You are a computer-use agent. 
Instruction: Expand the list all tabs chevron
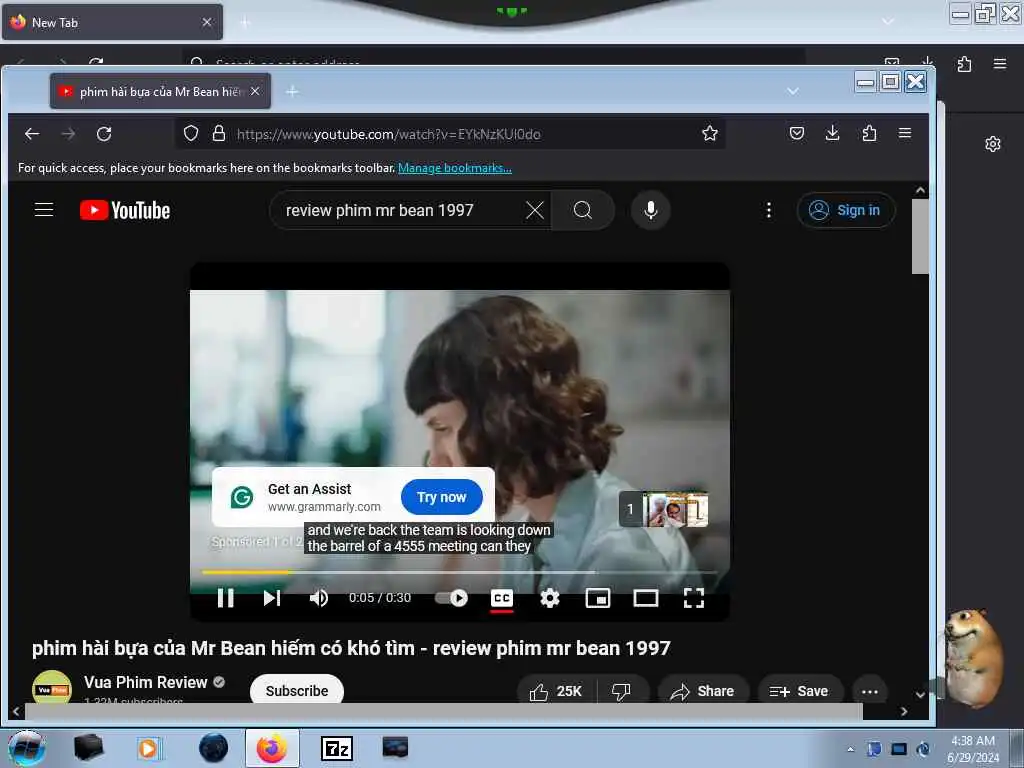click(793, 91)
